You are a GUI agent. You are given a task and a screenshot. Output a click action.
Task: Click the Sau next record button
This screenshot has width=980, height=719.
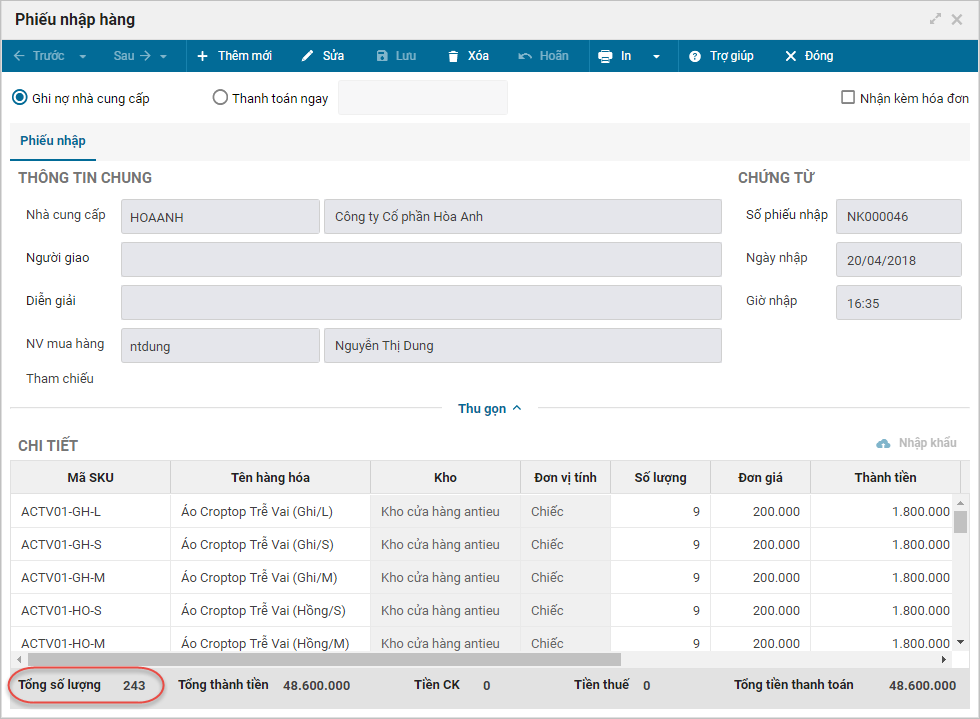[131, 56]
